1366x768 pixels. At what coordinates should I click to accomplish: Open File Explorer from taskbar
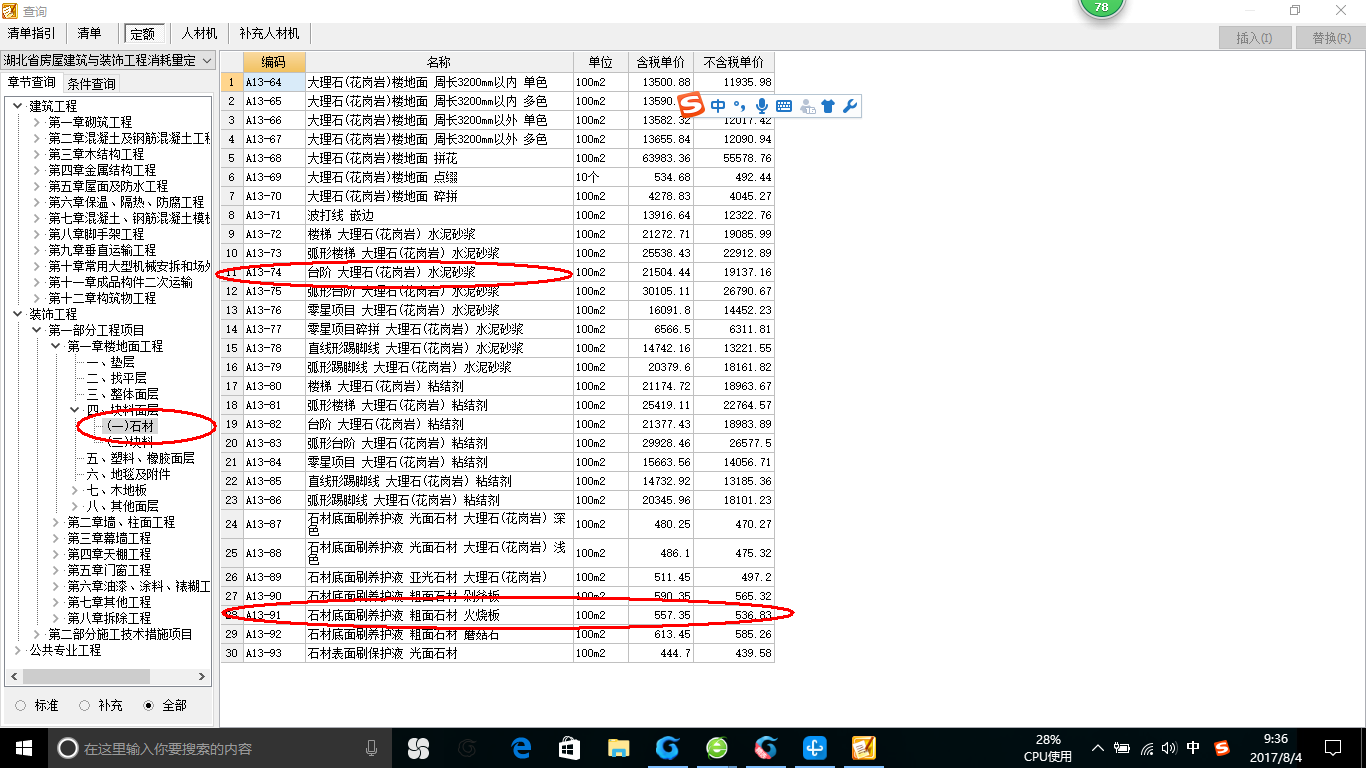tap(619, 748)
